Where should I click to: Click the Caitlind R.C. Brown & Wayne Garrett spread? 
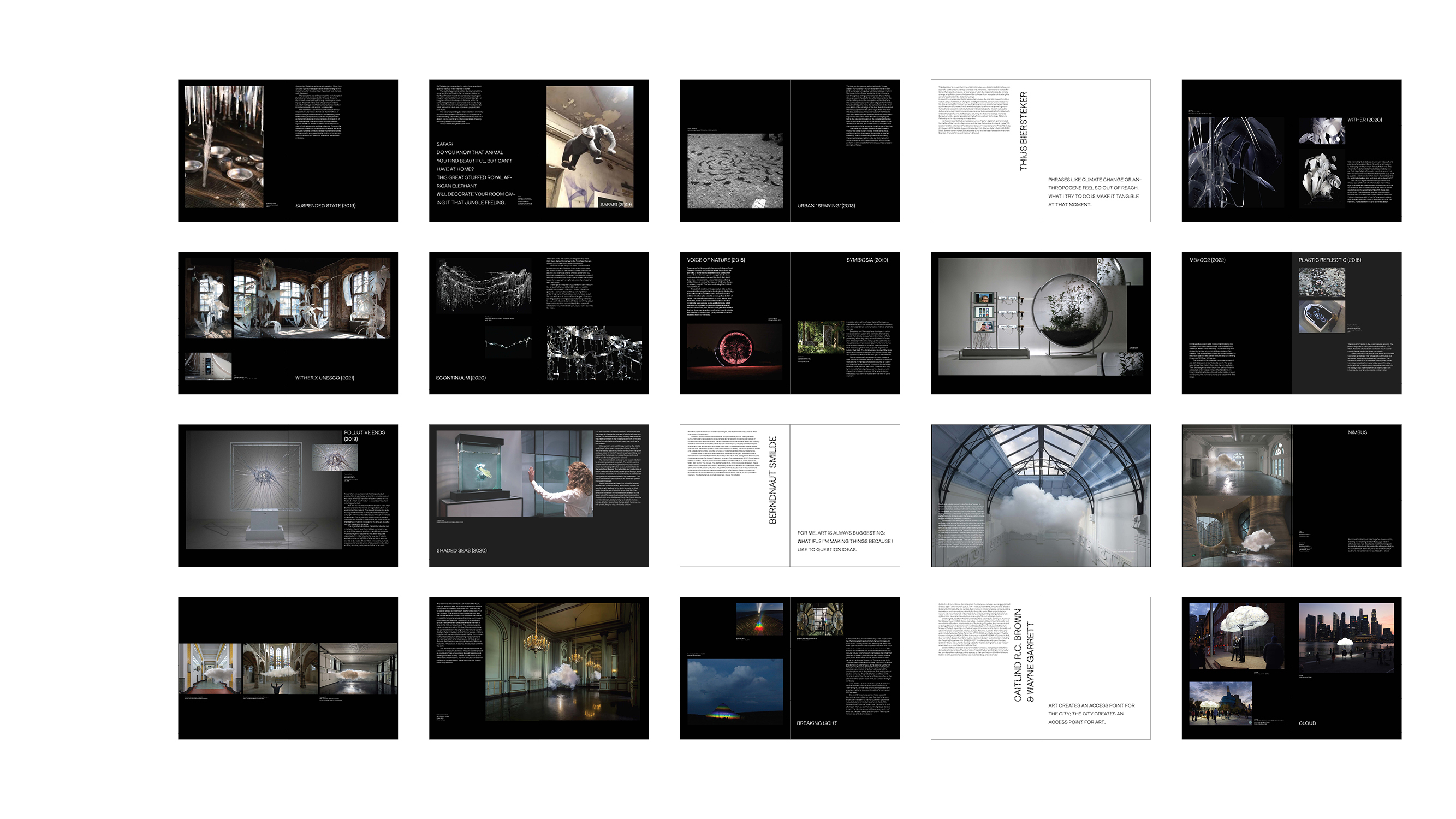click(x=1041, y=668)
